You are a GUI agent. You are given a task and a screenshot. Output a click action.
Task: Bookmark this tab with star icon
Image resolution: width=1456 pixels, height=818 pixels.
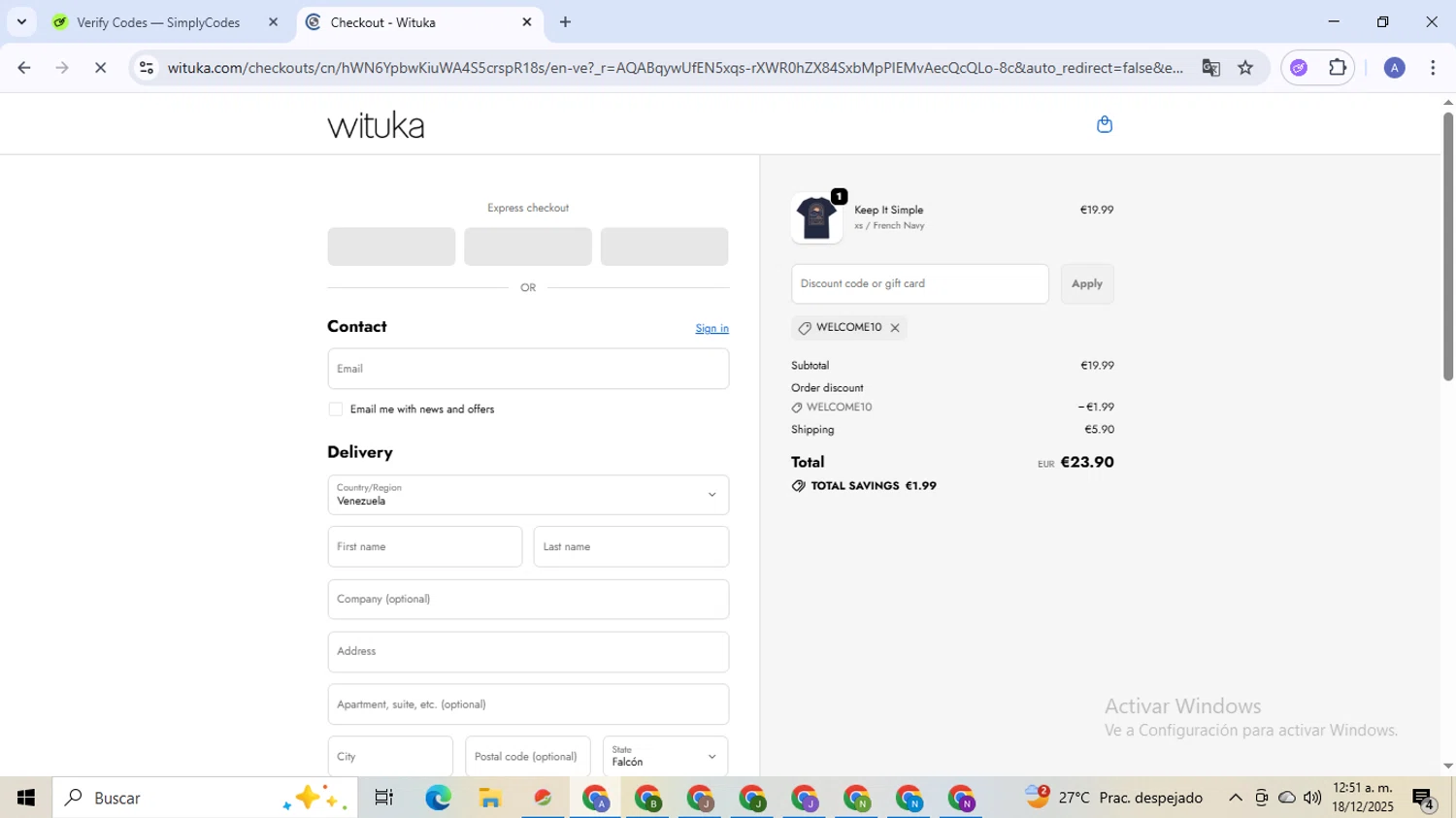pyautogui.click(x=1245, y=68)
